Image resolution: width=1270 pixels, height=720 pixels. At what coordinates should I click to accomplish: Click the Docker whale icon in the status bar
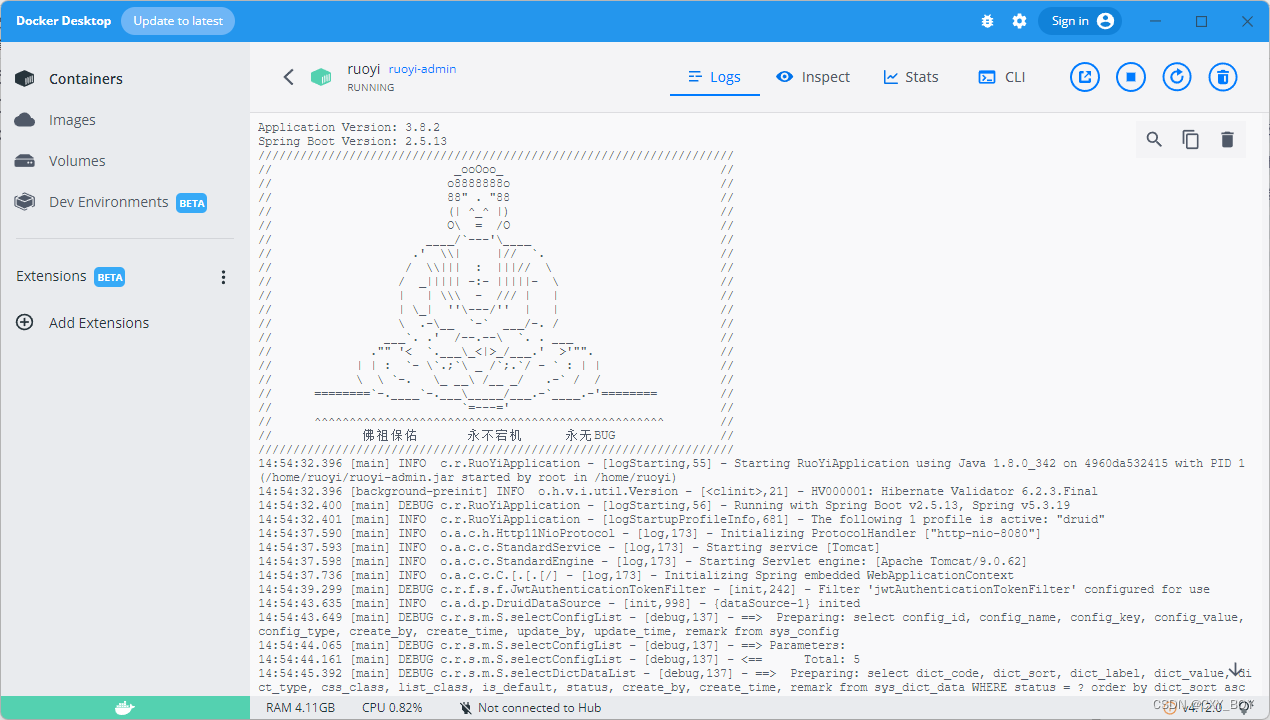click(x=124, y=708)
